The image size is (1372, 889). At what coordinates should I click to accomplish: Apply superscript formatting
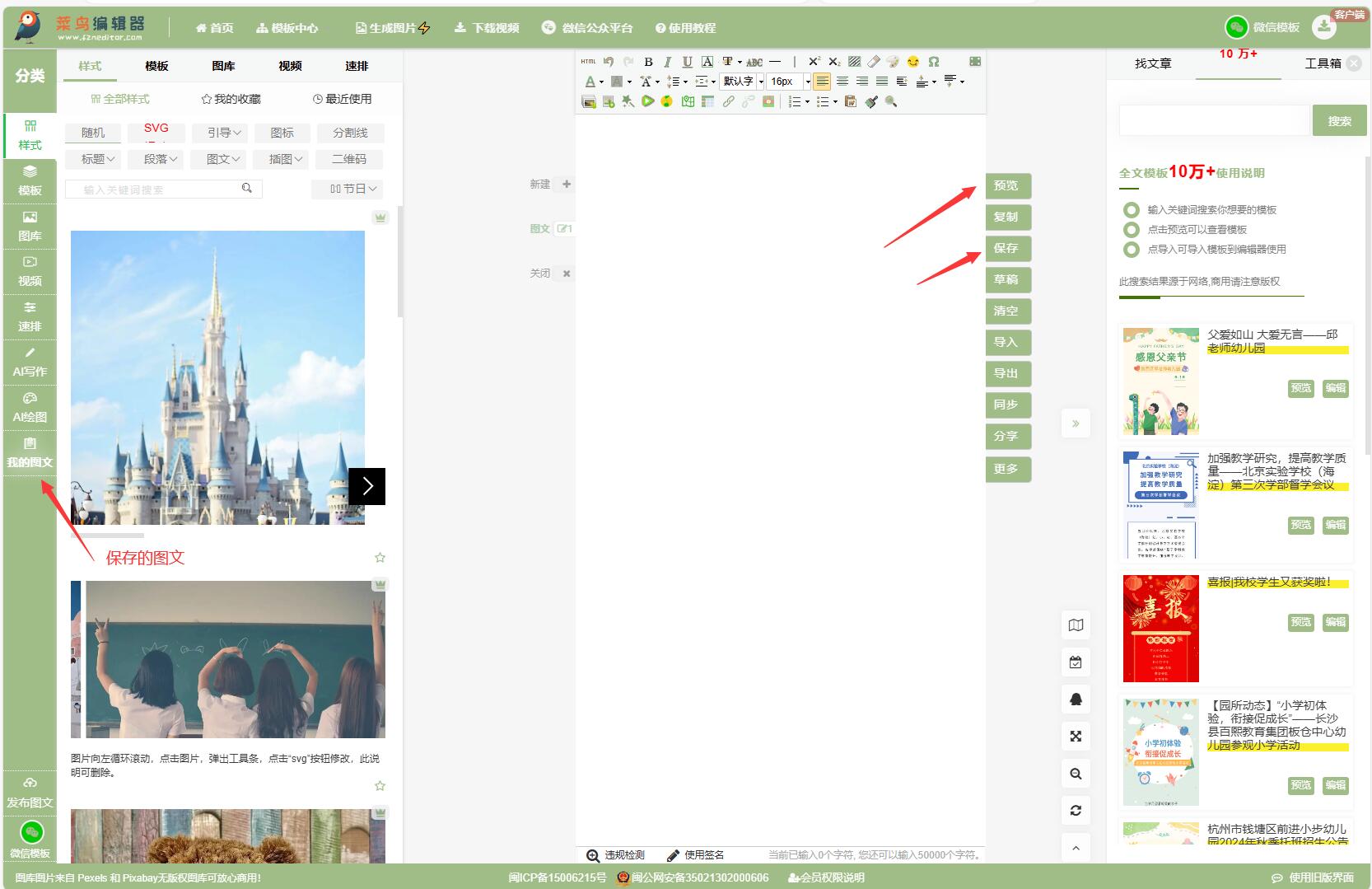(x=814, y=62)
